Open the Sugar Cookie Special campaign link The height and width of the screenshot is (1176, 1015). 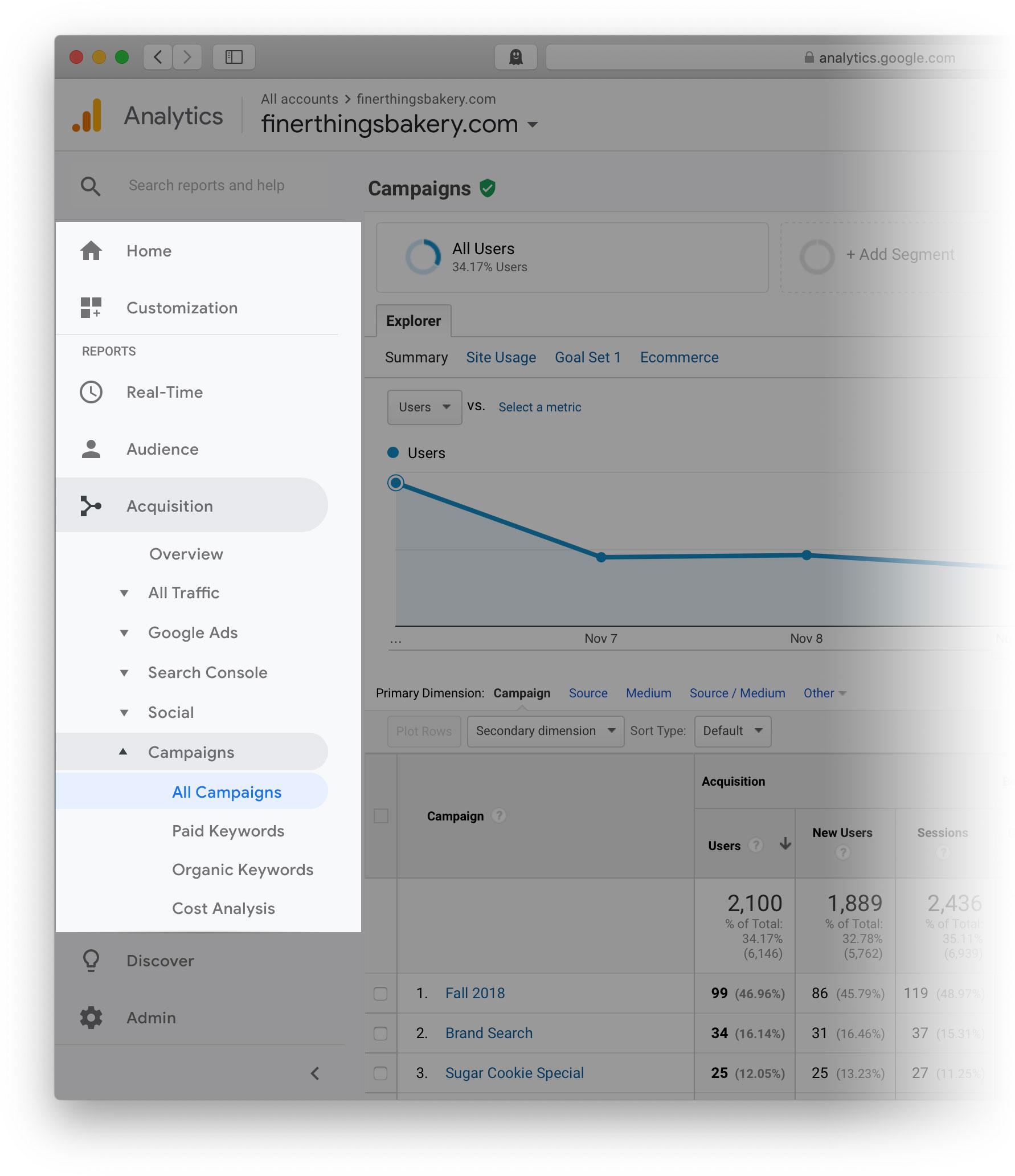(514, 1073)
